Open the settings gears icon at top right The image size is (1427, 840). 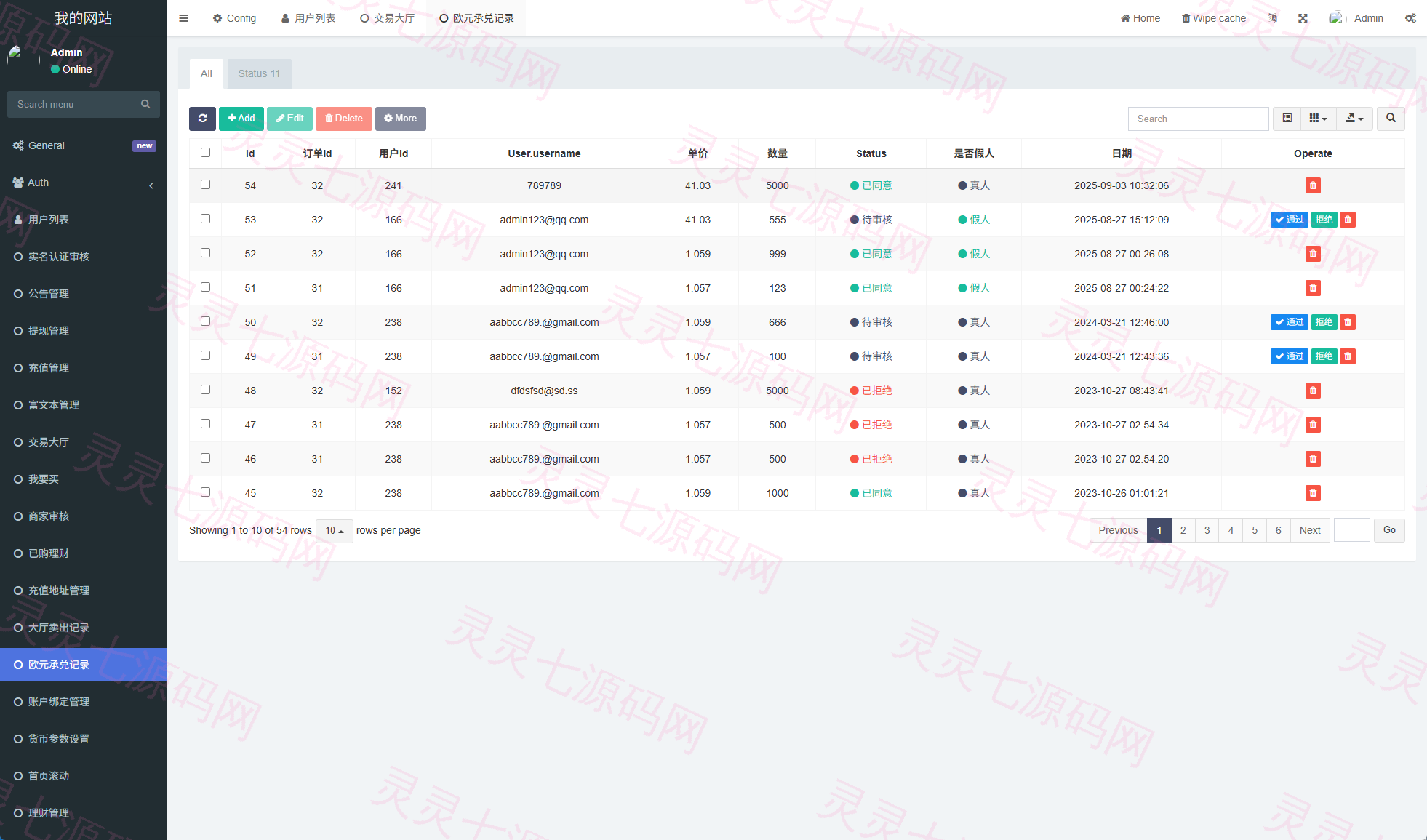(x=1410, y=18)
